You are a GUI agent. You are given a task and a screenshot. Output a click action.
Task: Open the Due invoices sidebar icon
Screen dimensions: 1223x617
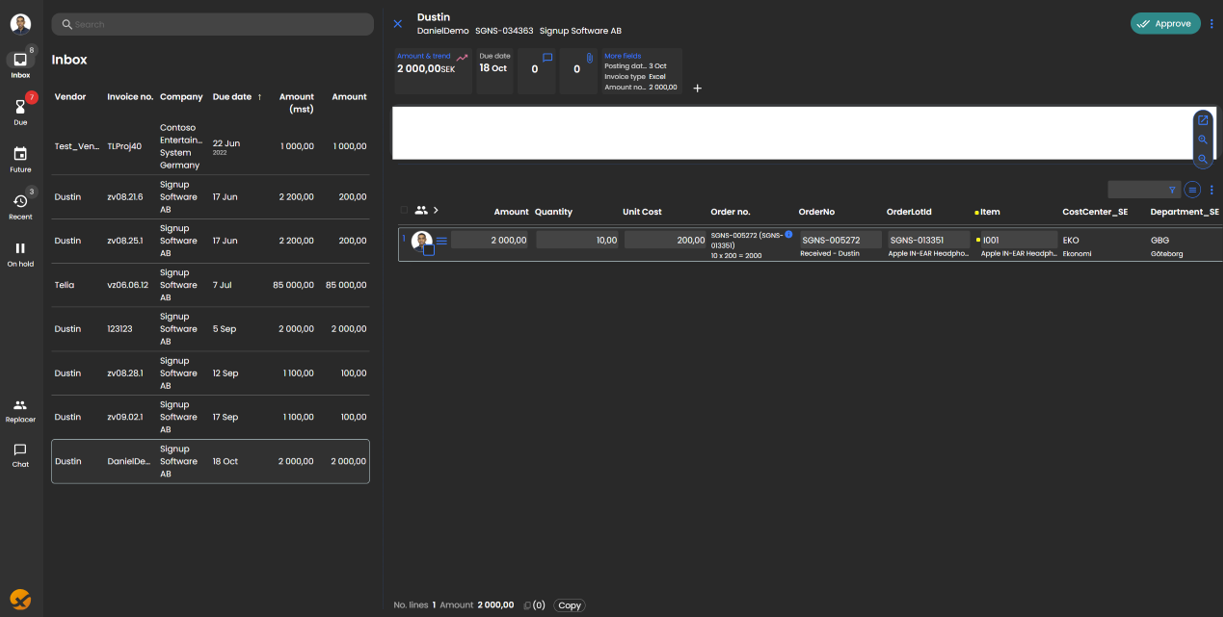point(20,110)
